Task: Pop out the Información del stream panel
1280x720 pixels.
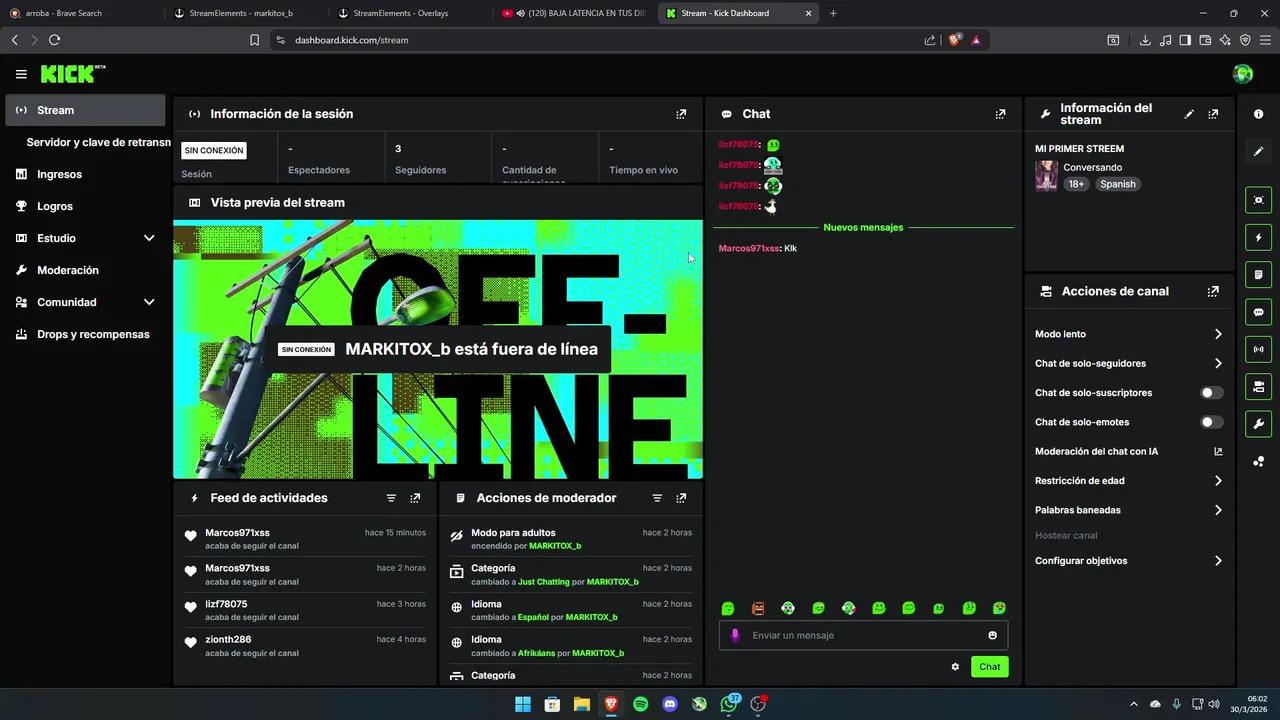Action: tap(1213, 114)
